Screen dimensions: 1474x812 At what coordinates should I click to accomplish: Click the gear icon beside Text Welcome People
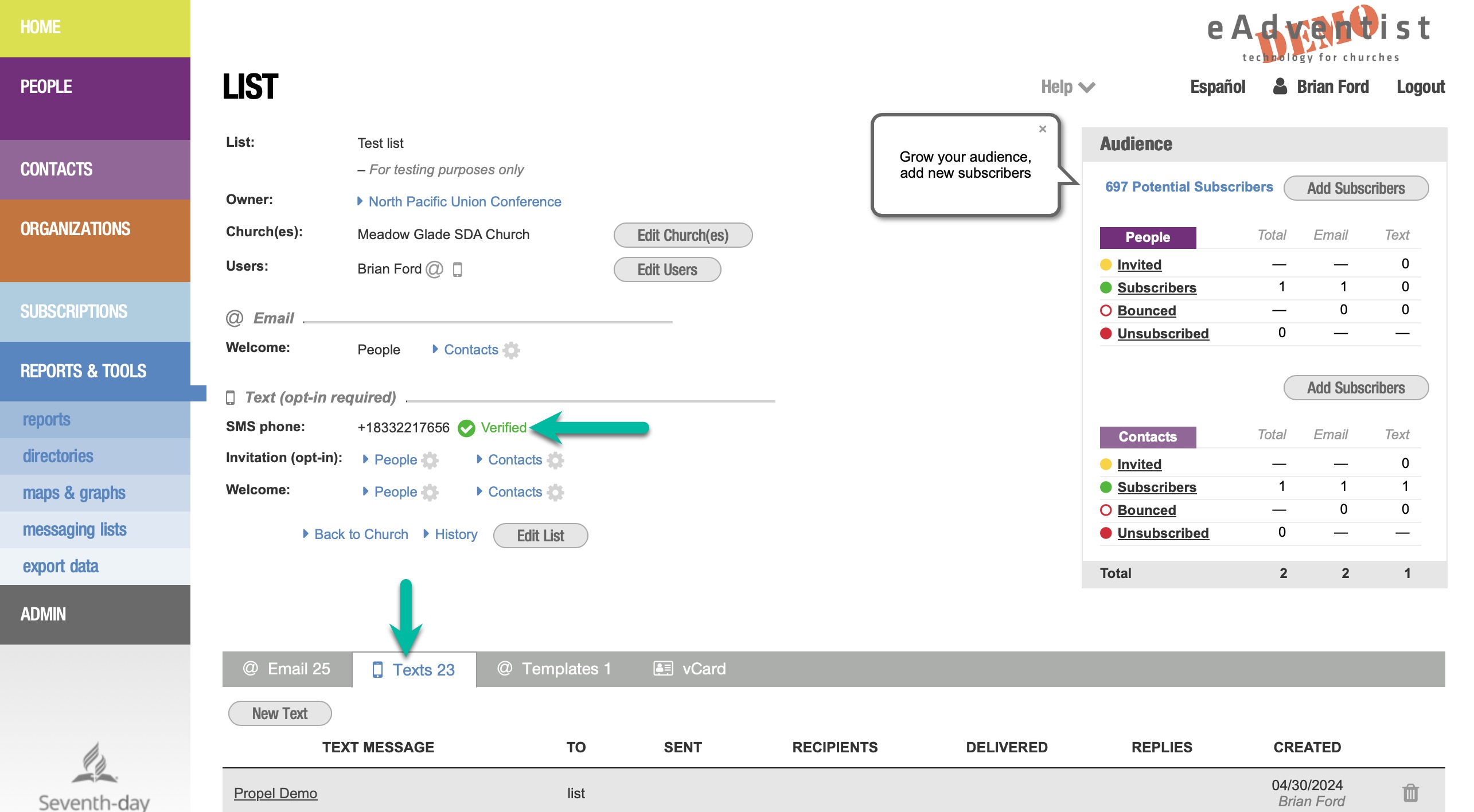pyautogui.click(x=430, y=492)
